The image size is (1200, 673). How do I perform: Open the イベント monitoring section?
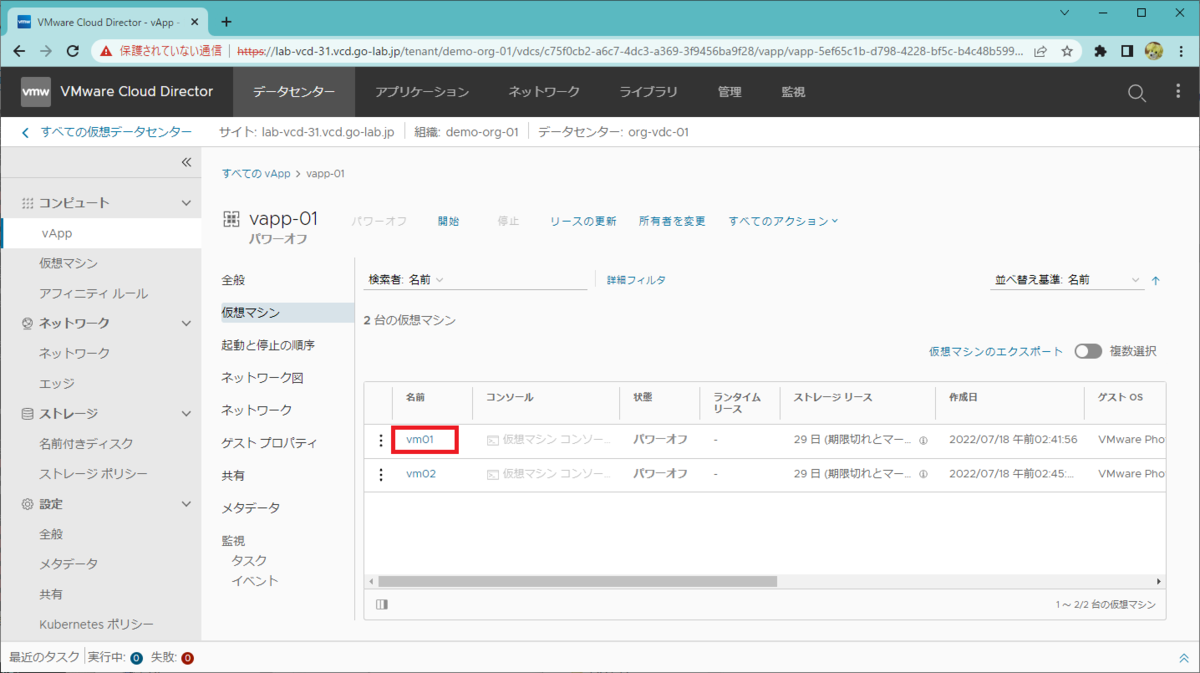tap(255, 581)
